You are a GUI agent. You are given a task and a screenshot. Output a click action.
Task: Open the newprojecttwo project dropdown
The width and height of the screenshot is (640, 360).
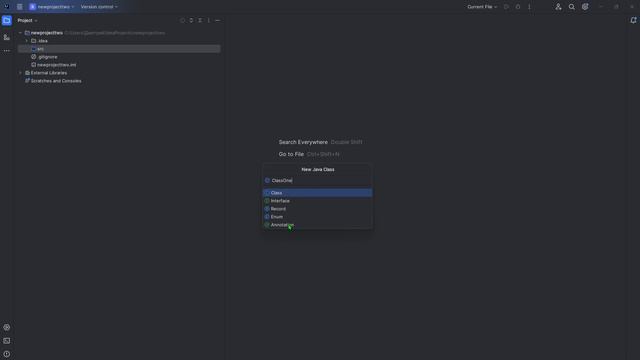point(52,7)
